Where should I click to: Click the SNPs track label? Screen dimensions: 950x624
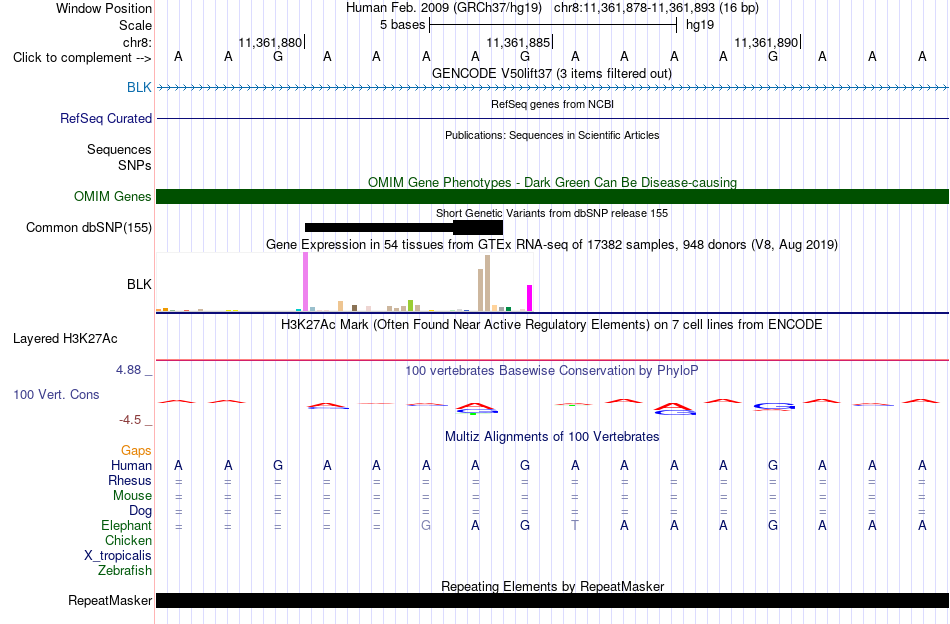135,165
